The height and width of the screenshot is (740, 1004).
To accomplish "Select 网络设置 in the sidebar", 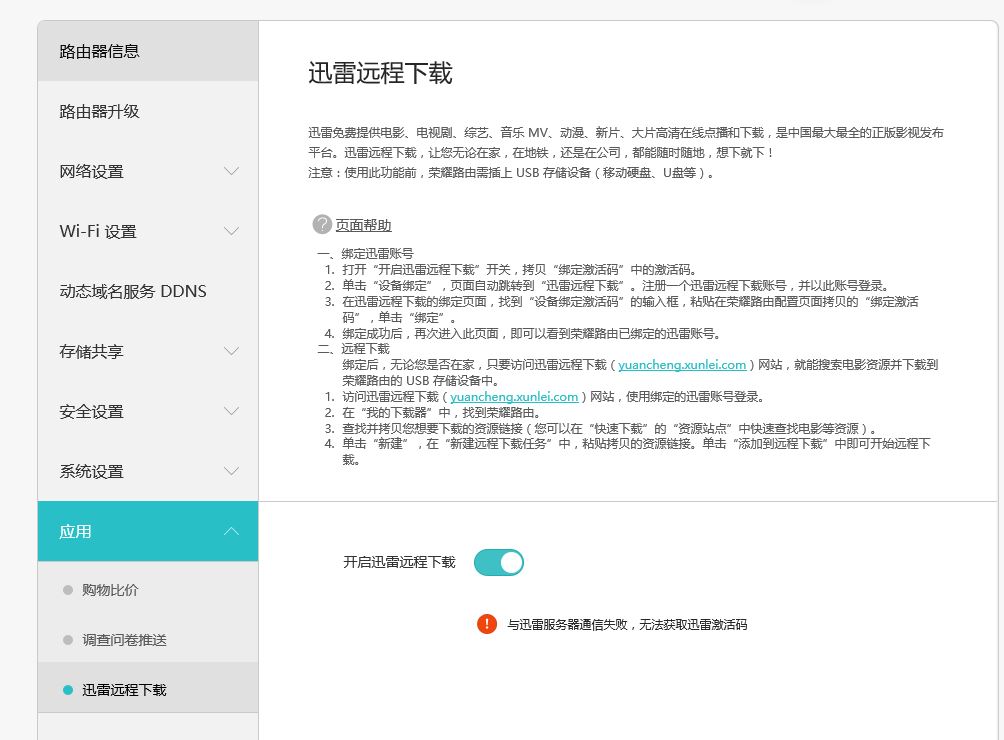I will point(148,172).
